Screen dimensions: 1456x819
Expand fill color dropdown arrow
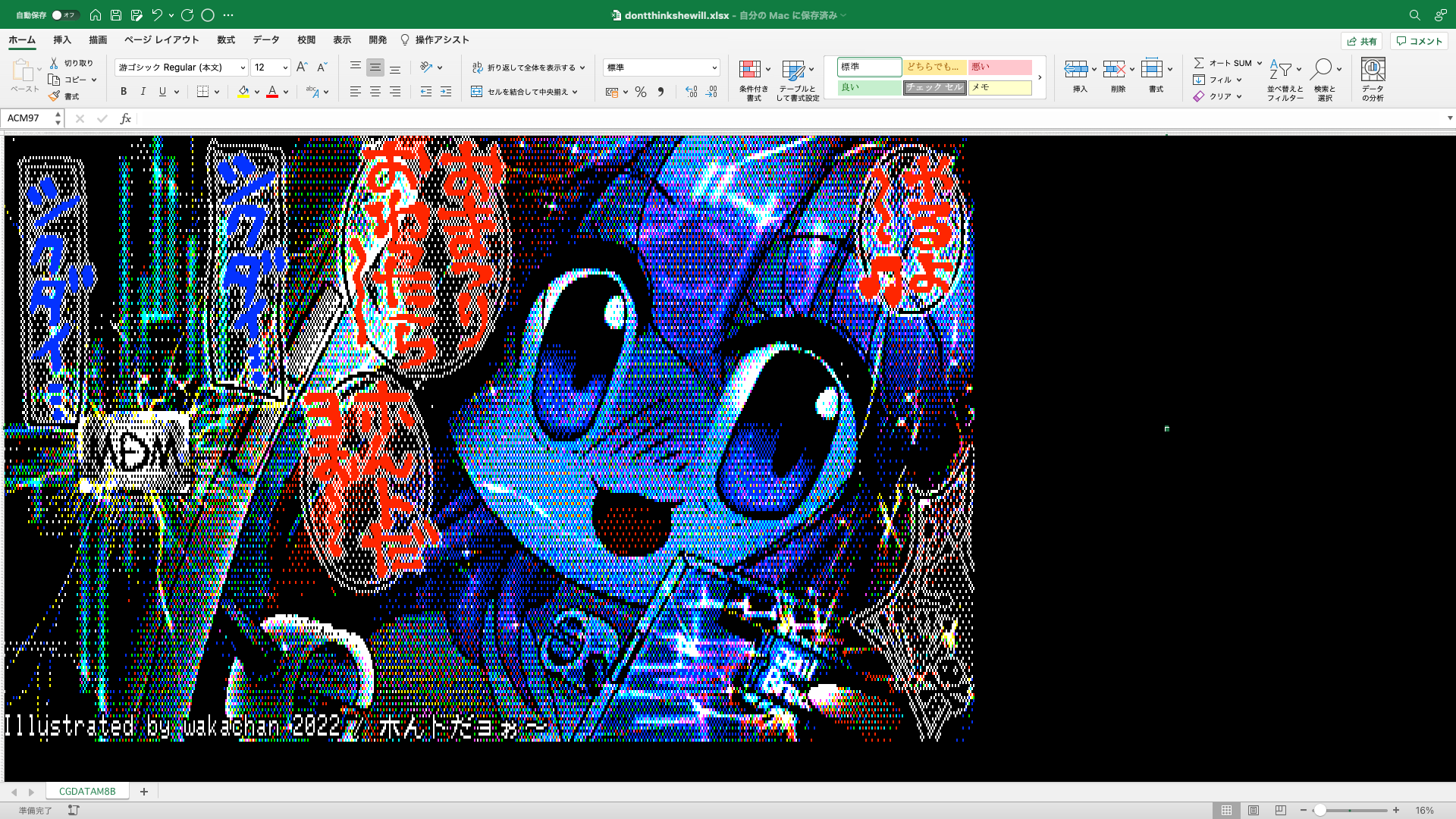257,92
